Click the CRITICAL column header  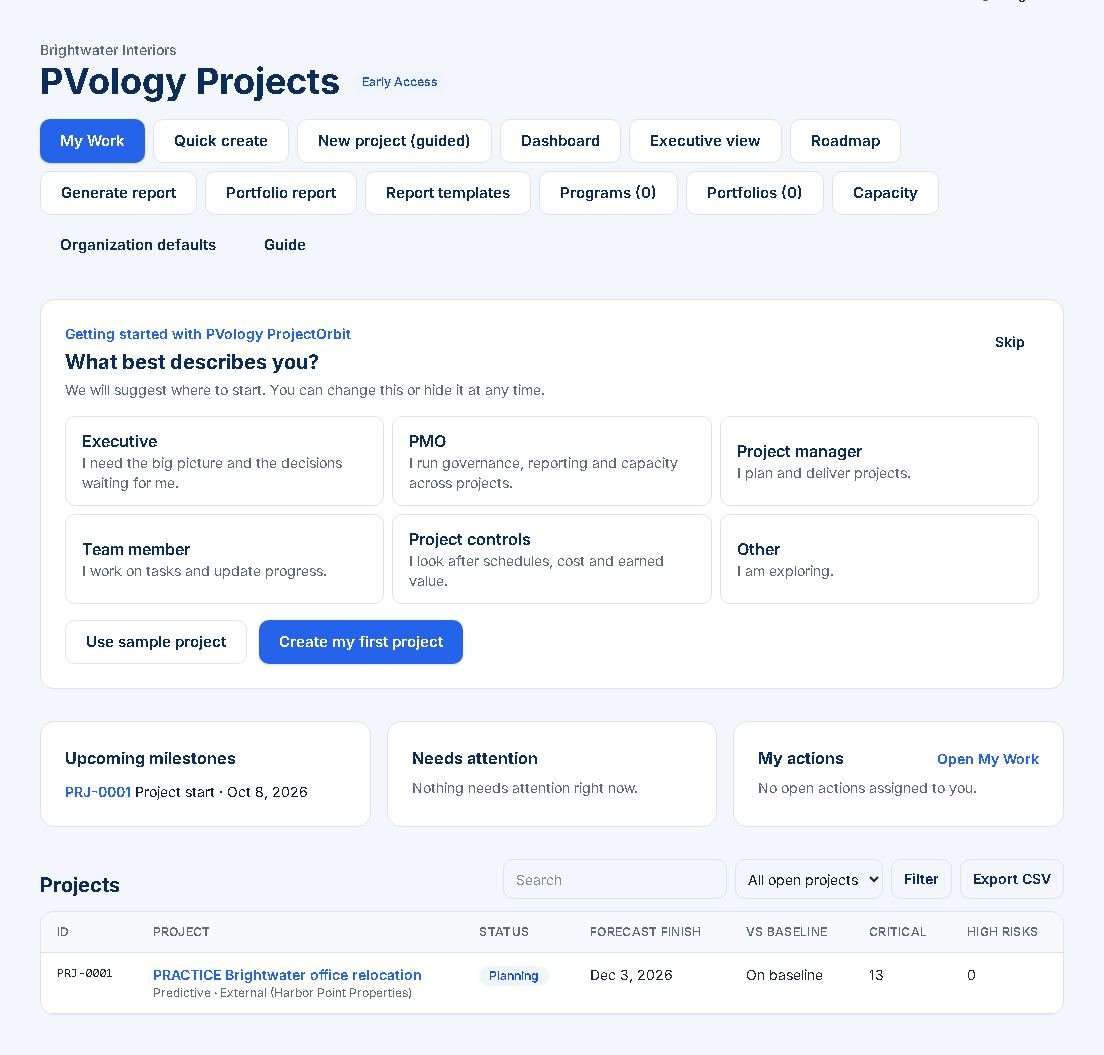click(897, 932)
